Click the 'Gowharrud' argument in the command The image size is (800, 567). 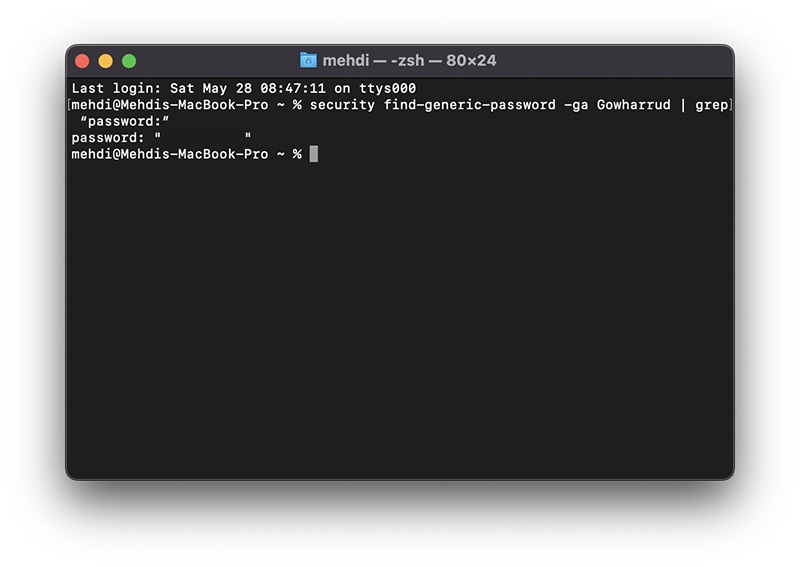(634, 105)
